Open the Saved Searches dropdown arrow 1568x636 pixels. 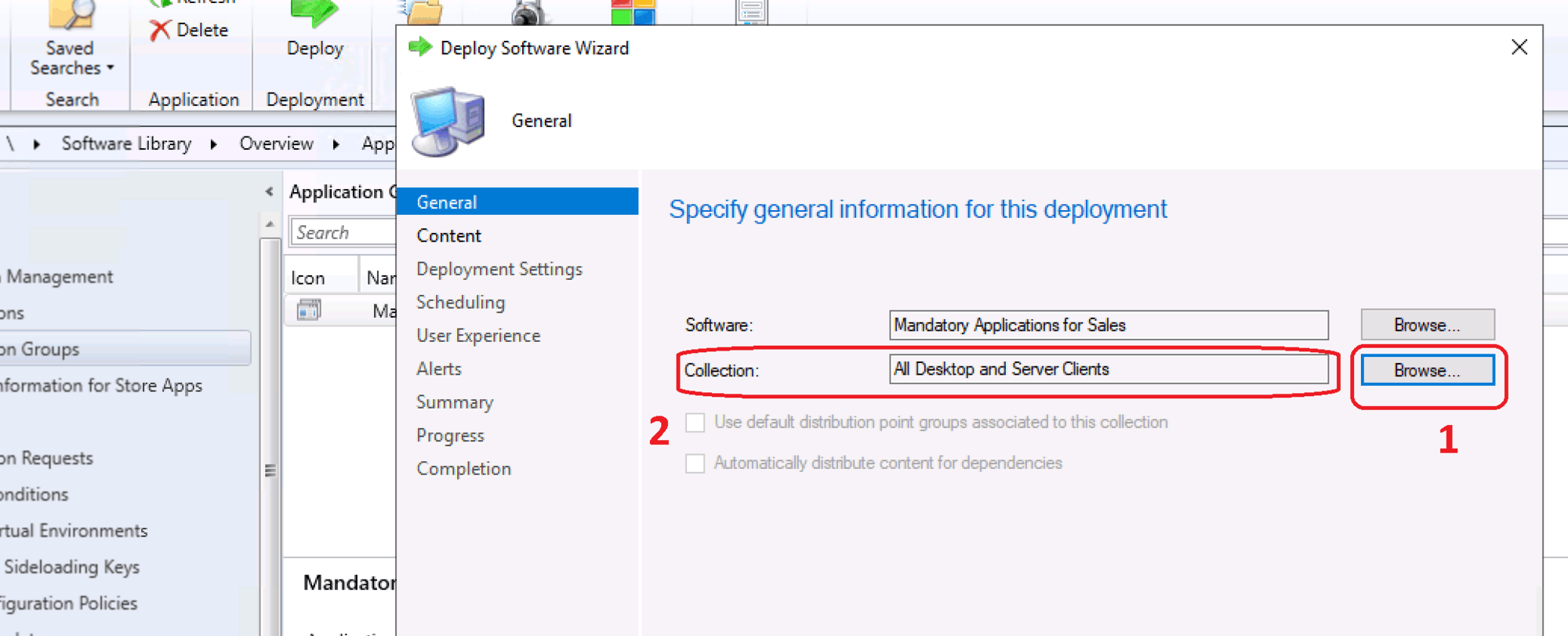[111, 68]
